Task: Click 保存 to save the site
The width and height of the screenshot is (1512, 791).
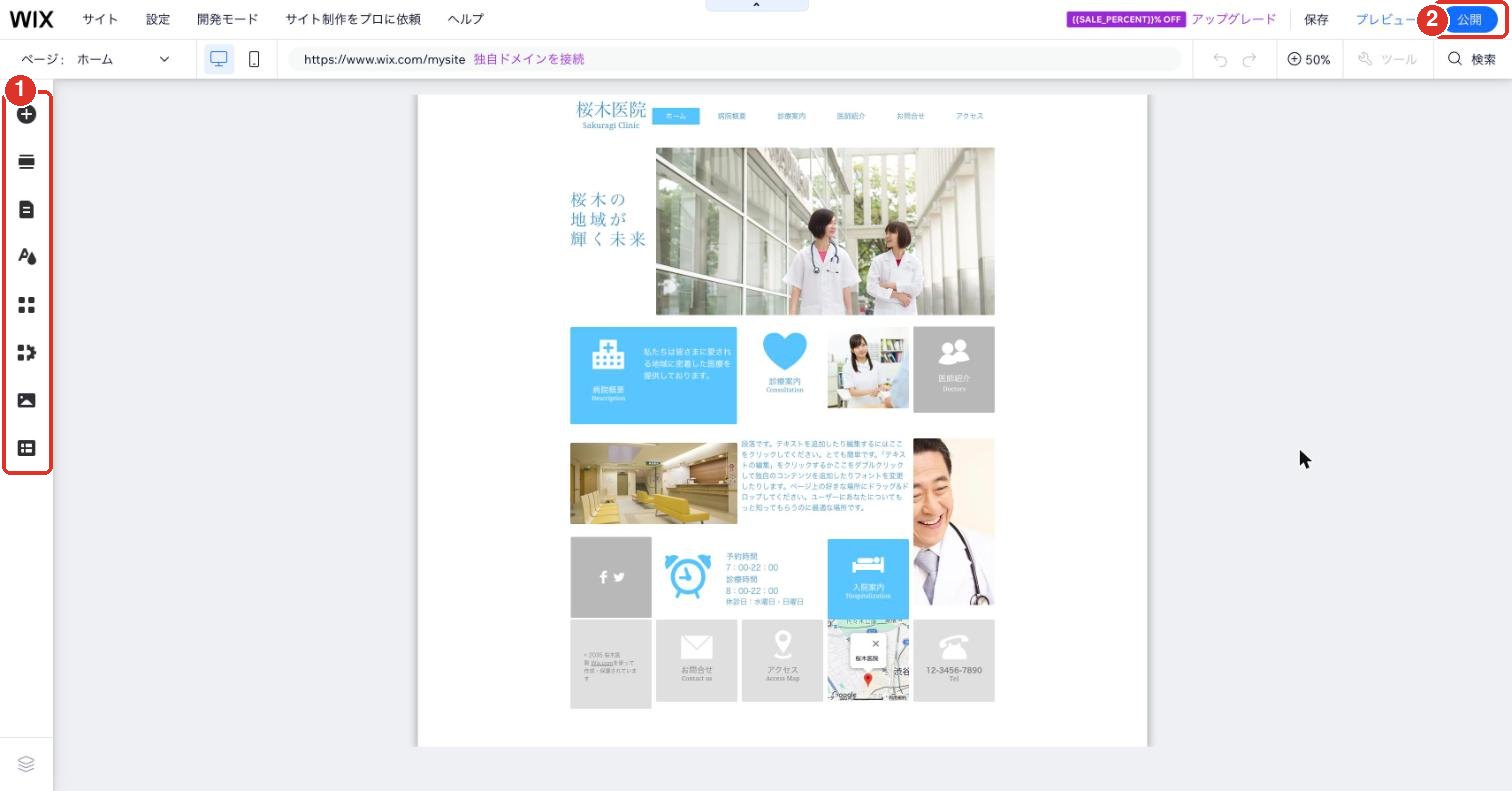Action: click(1316, 19)
